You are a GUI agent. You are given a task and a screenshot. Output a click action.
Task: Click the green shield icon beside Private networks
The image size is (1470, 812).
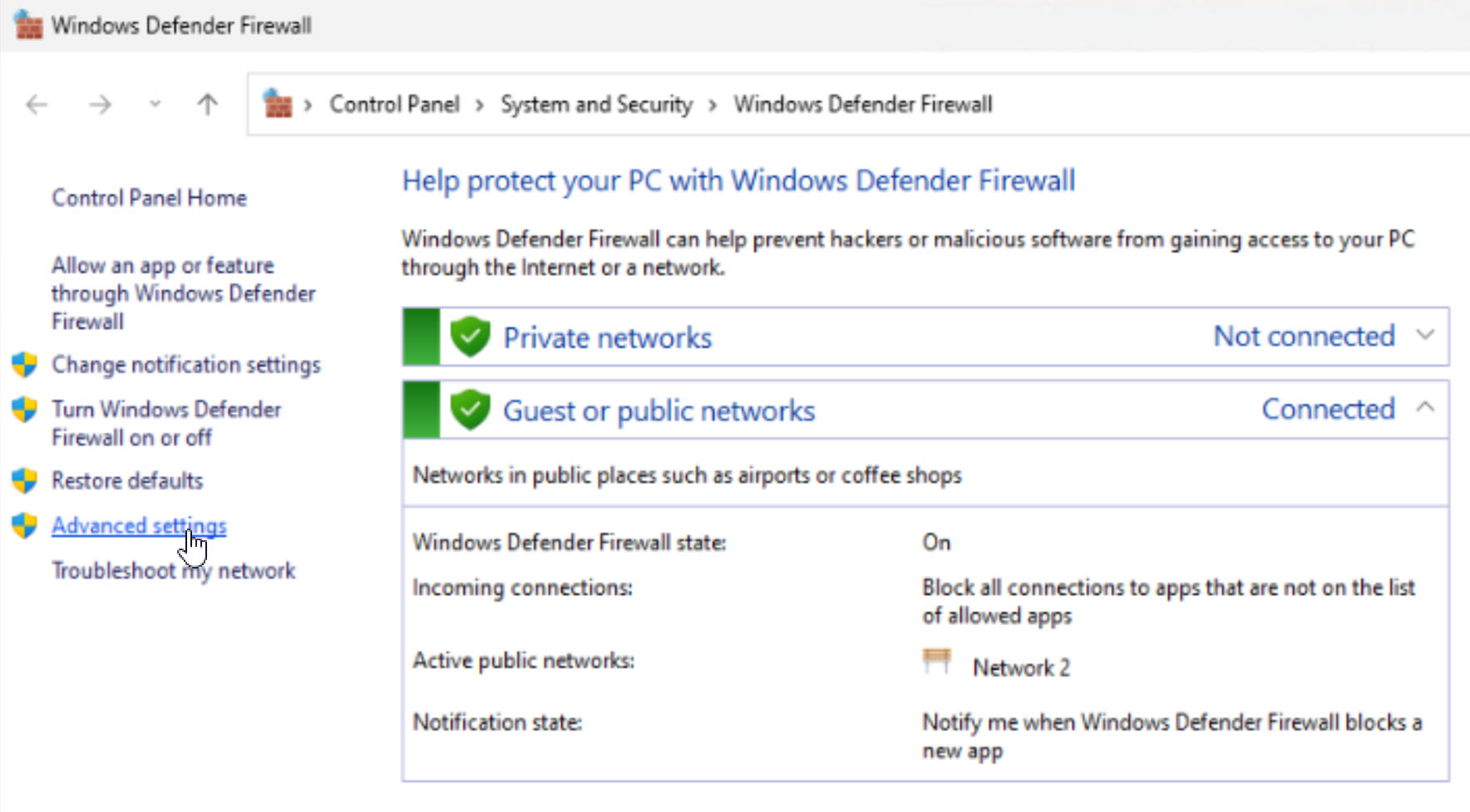click(x=470, y=337)
